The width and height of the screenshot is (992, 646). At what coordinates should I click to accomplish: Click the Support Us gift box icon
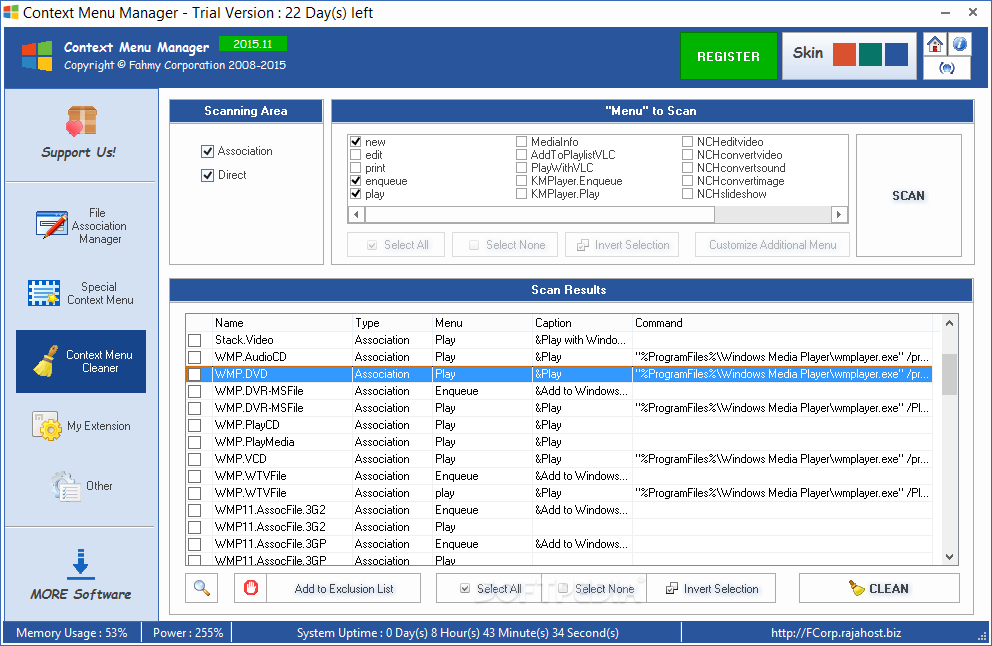tap(82, 121)
